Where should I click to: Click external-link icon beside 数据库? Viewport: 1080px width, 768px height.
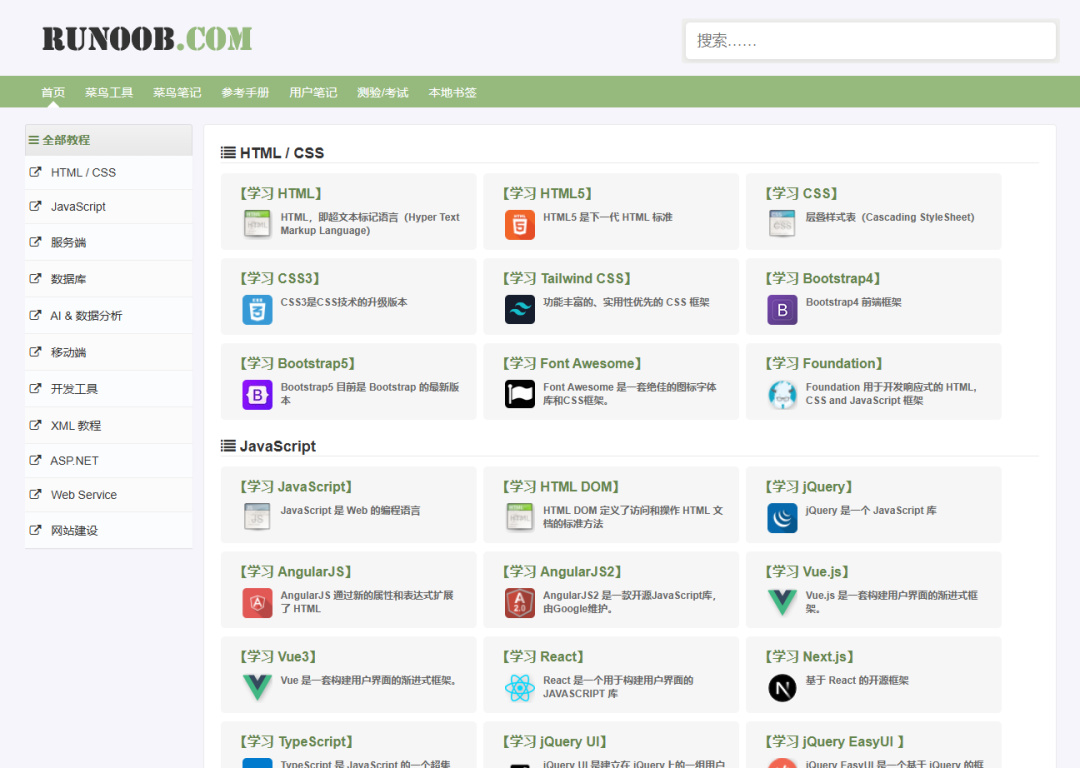35,278
